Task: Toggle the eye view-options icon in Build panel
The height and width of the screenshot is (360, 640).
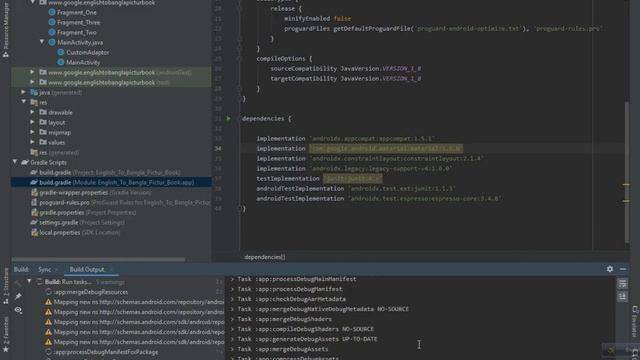Action: pyautogui.click(x=18, y=310)
